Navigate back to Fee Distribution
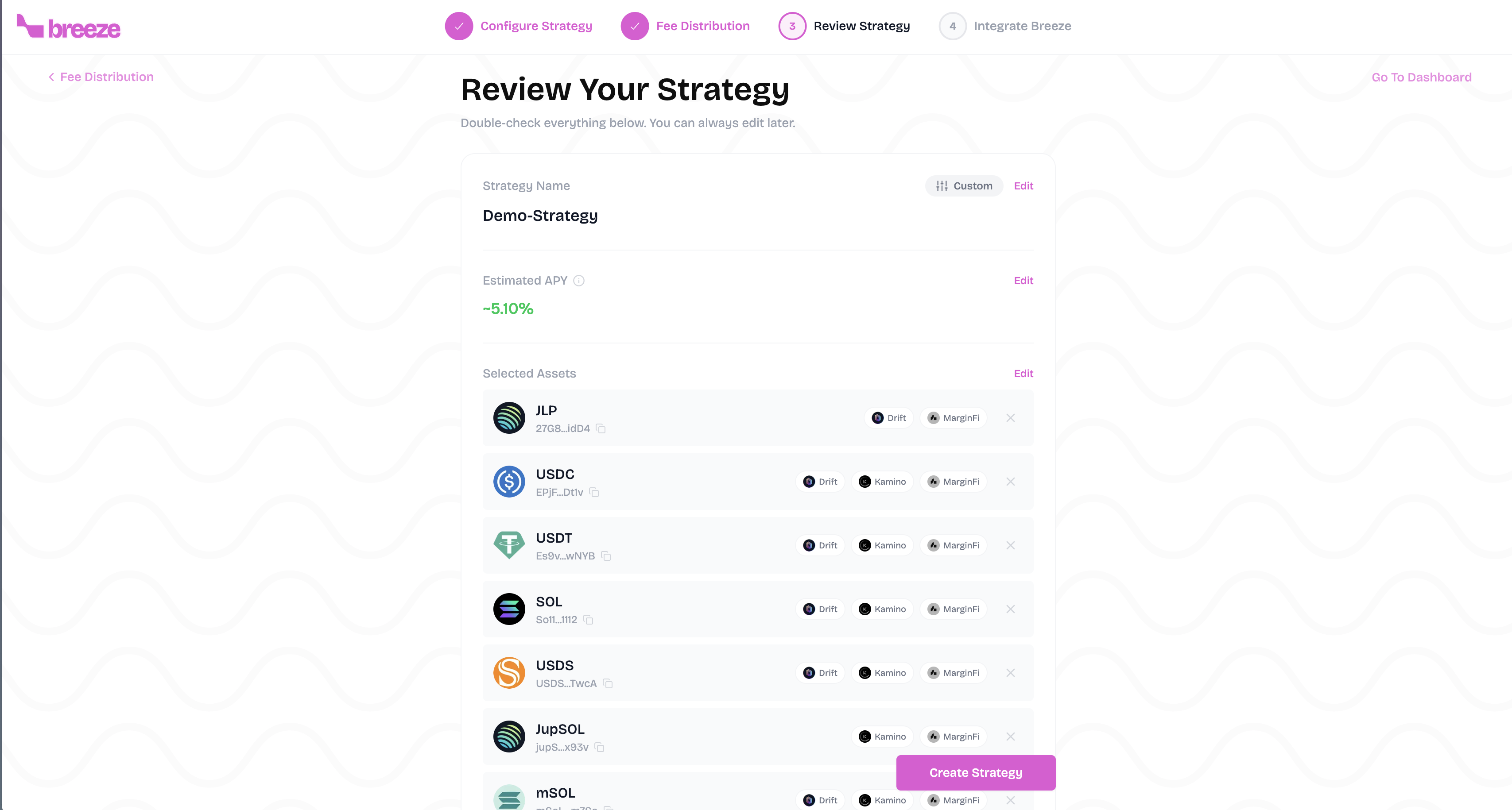Viewport: 1512px width, 810px height. [x=101, y=77]
